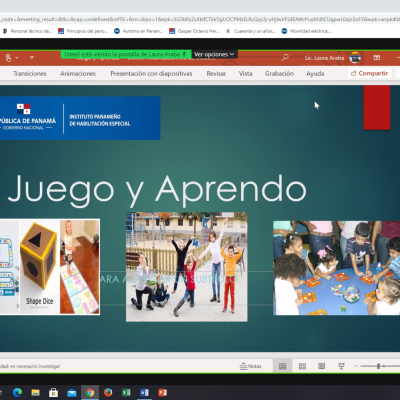Open the Grabación ribbon tab

[x=279, y=73]
